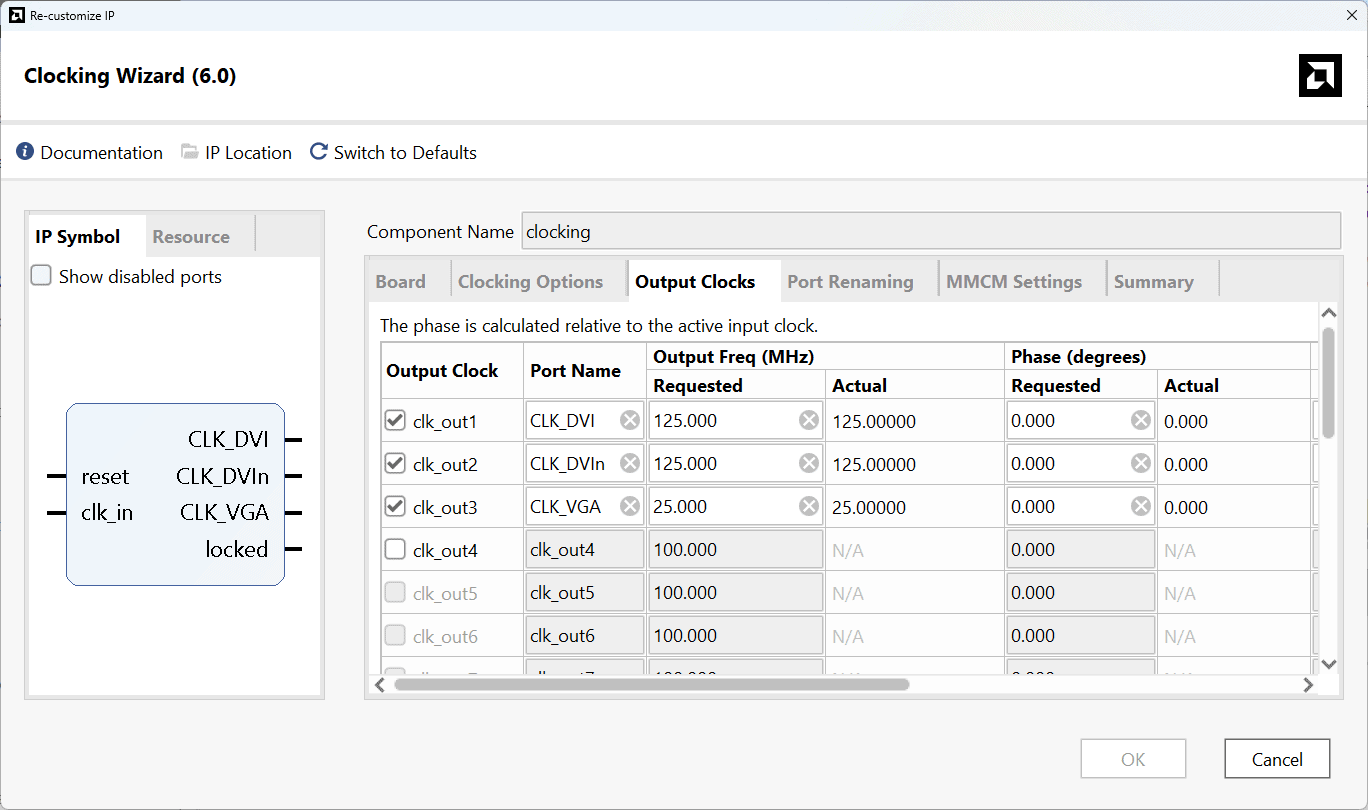
Task: Toggle the Show disabled ports checkbox
Action: [x=41, y=276]
